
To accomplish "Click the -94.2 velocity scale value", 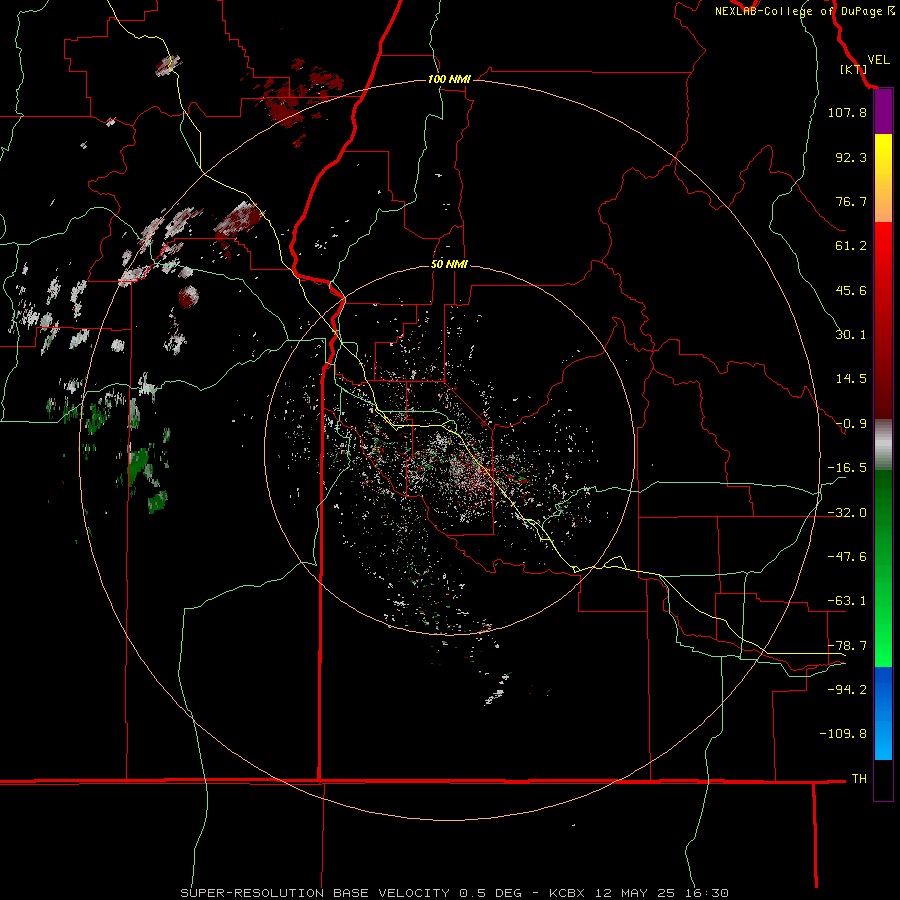I will (847, 689).
